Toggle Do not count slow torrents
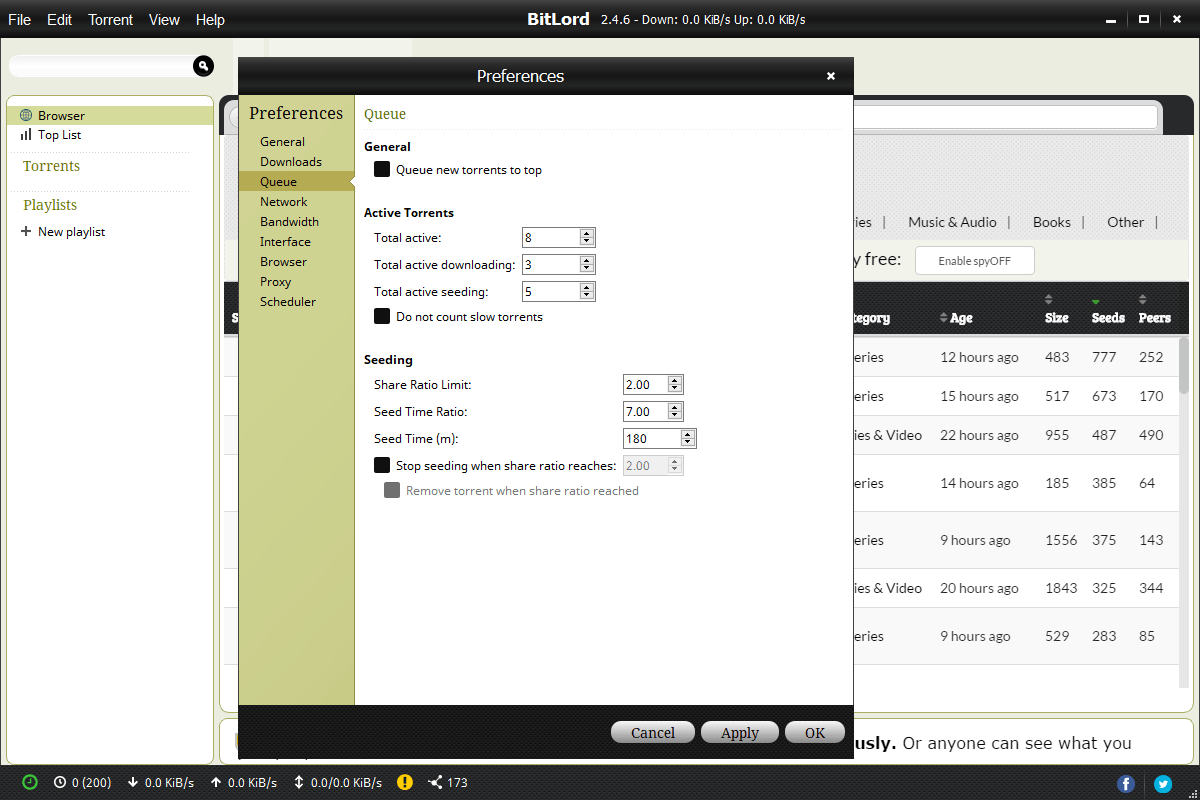The height and width of the screenshot is (800, 1200). click(382, 317)
